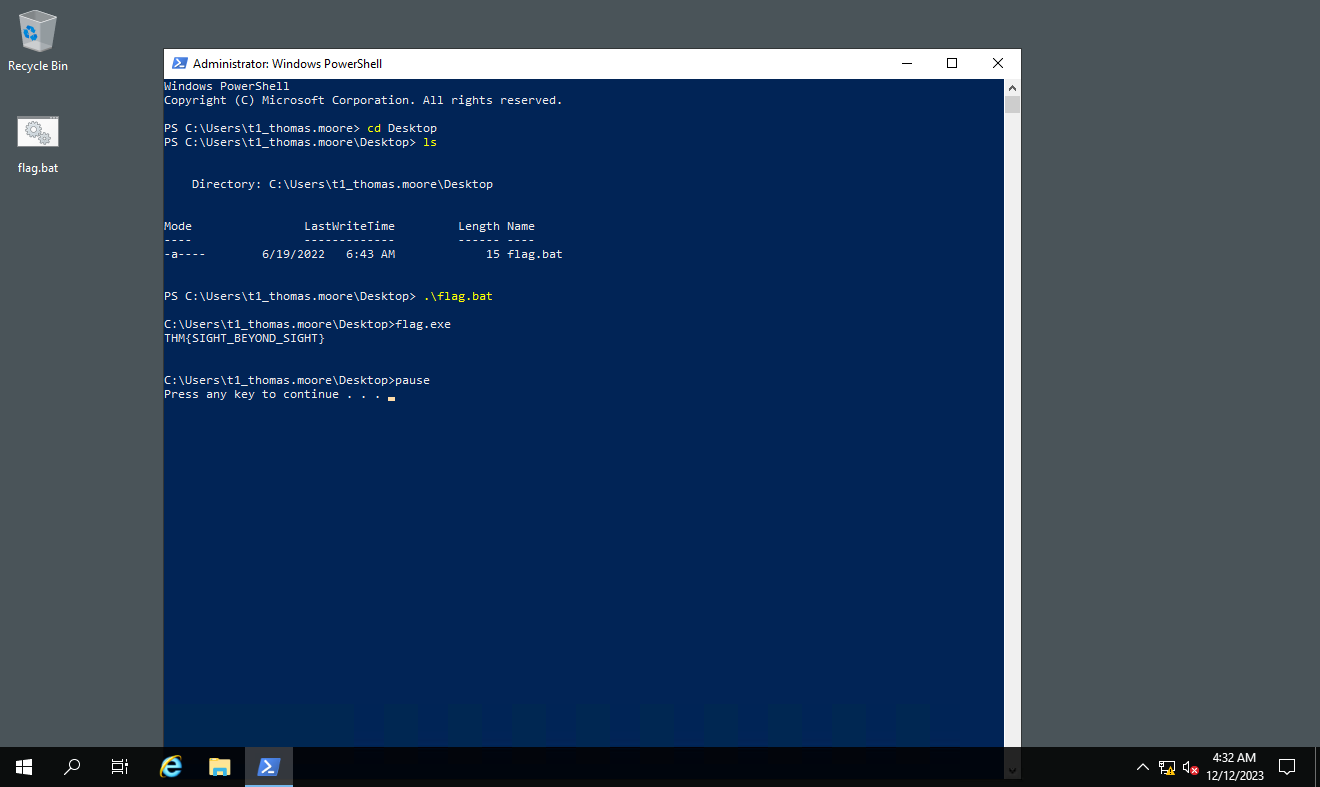Open the Recycle Bin desktop icon

(x=38, y=41)
